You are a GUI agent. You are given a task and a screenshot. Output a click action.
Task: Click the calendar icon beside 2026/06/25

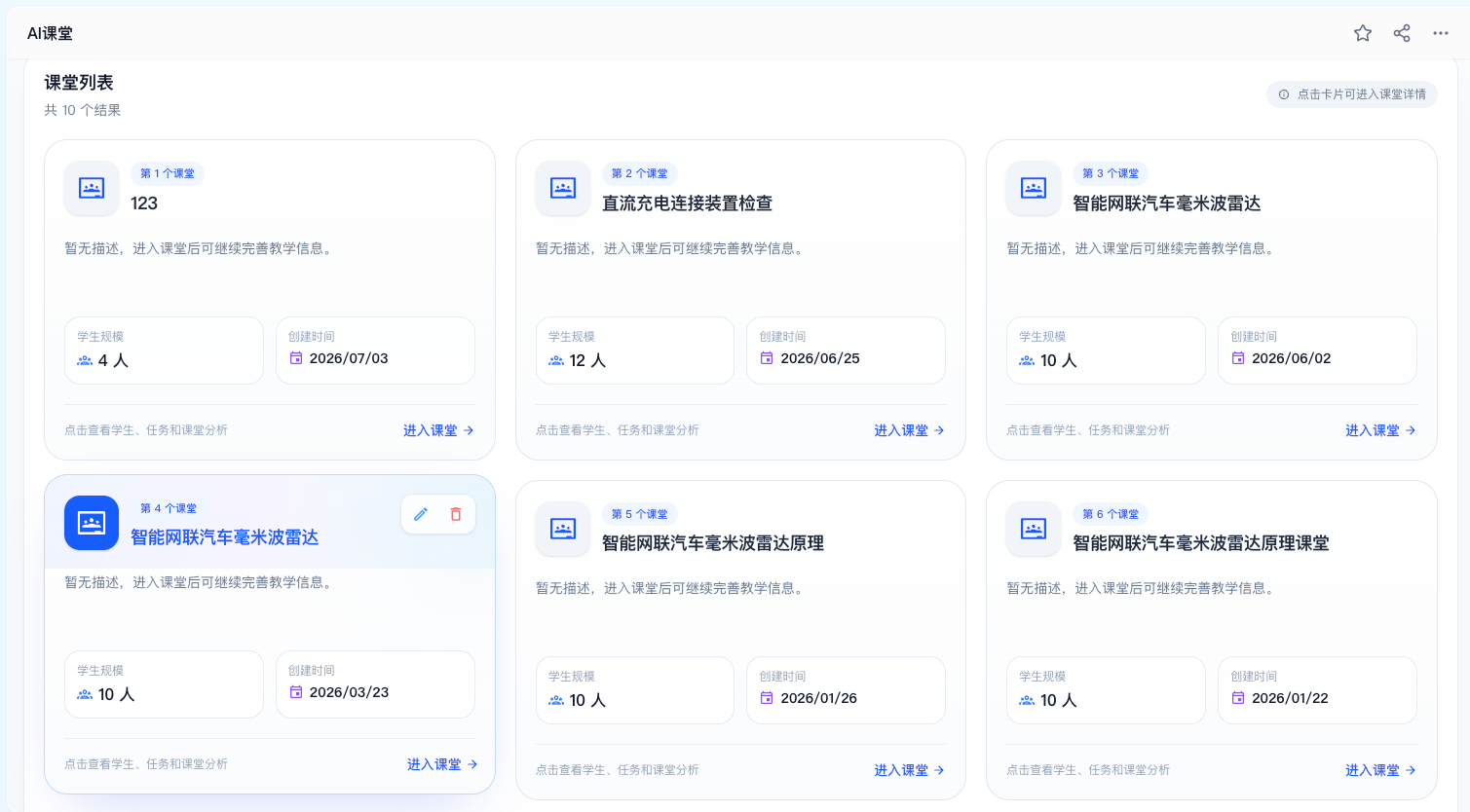click(767, 358)
